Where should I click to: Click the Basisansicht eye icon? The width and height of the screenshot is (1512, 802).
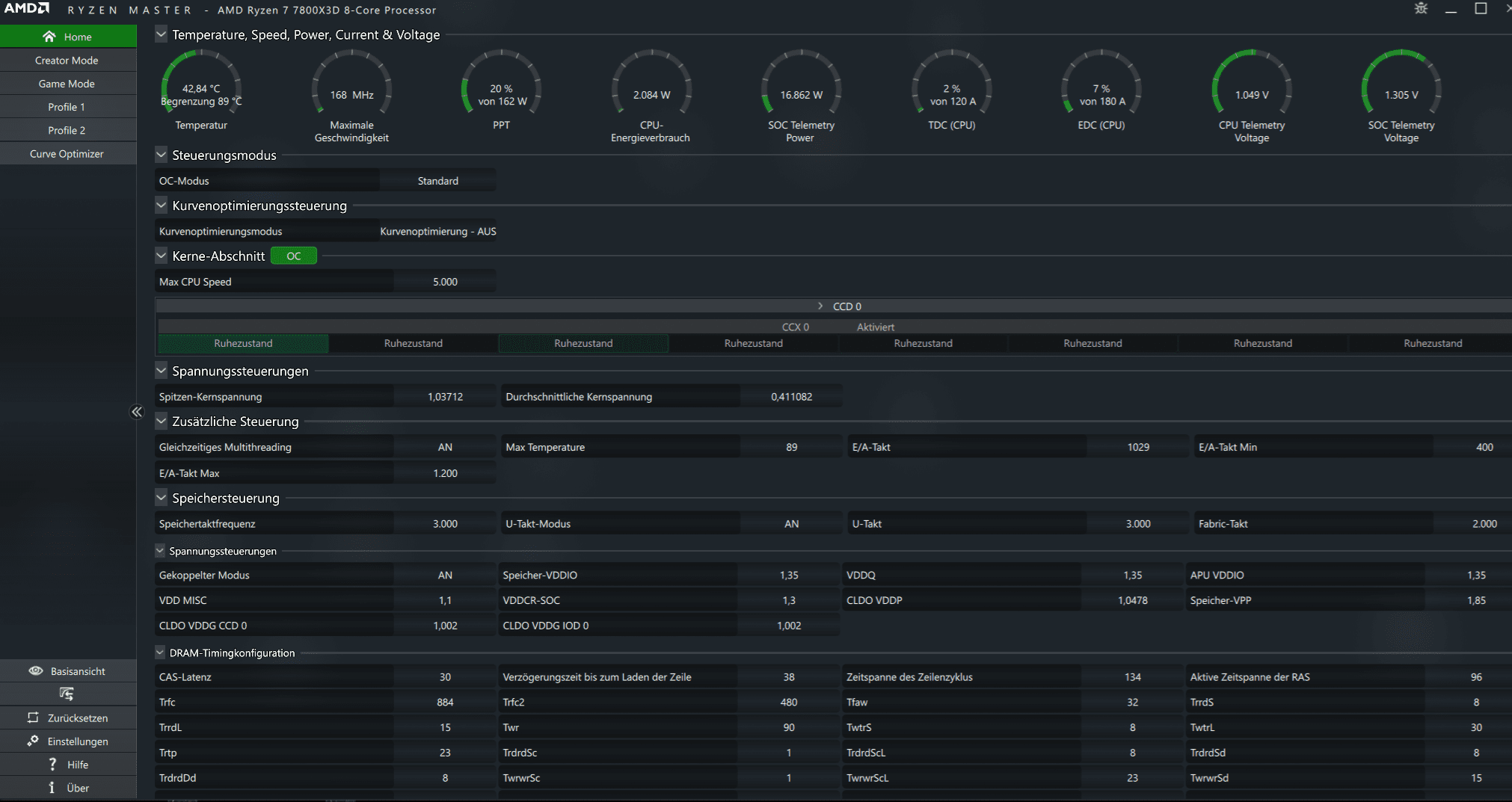click(35, 670)
